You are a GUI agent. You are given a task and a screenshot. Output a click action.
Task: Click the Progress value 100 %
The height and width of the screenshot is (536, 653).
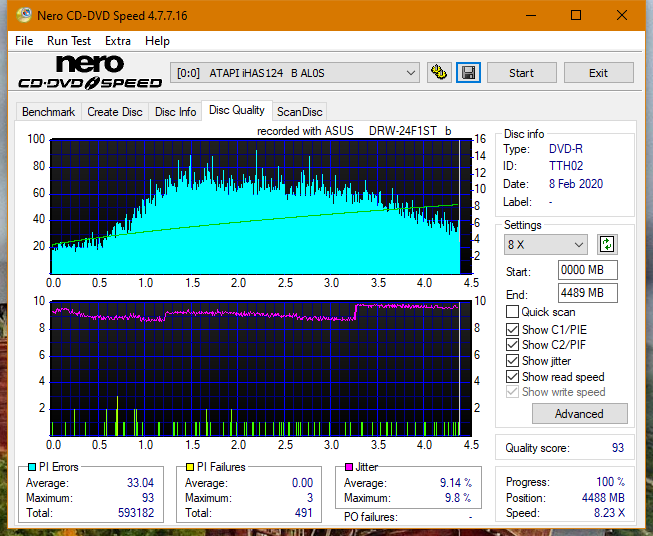611,482
